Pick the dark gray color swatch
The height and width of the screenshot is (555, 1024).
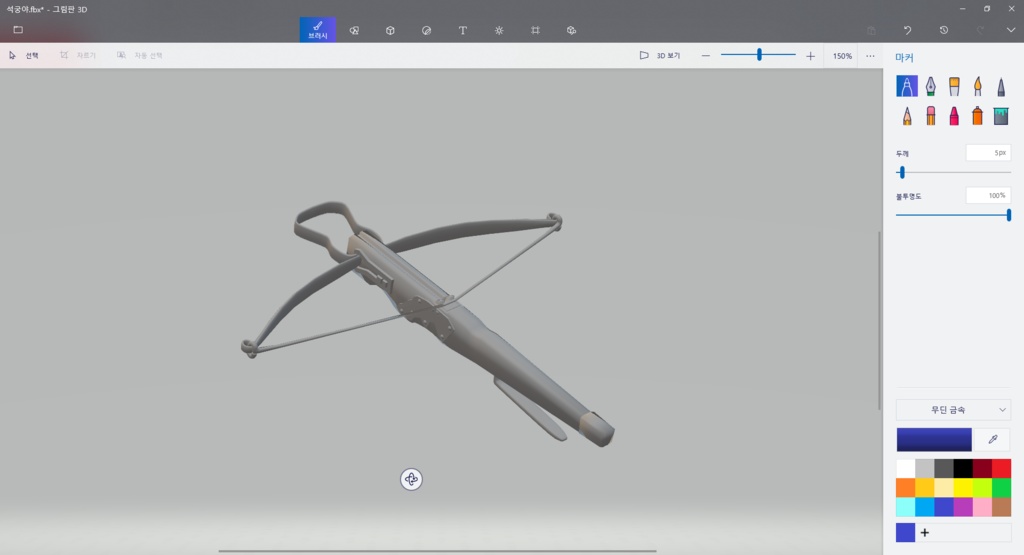coord(944,468)
